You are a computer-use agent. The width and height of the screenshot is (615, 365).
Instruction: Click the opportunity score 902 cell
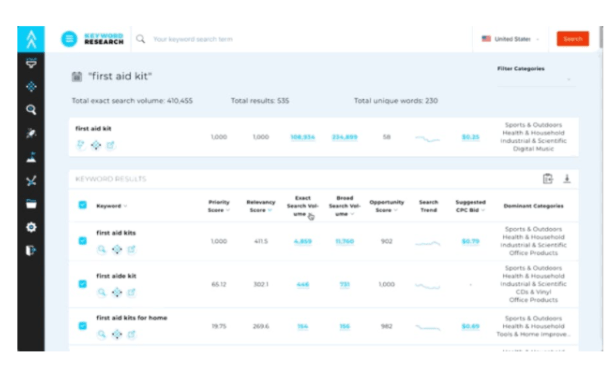[386, 241]
